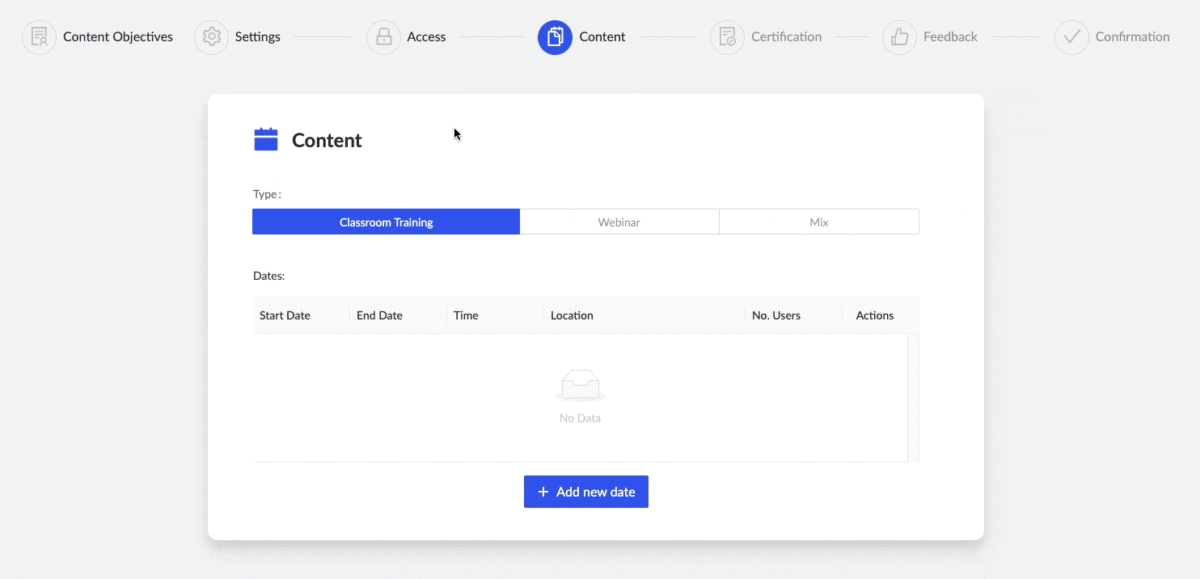Image resolution: width=1200 pixels, height=579 pixels.
Task: Switch to the Webinar content type
Action: point(619,221)
